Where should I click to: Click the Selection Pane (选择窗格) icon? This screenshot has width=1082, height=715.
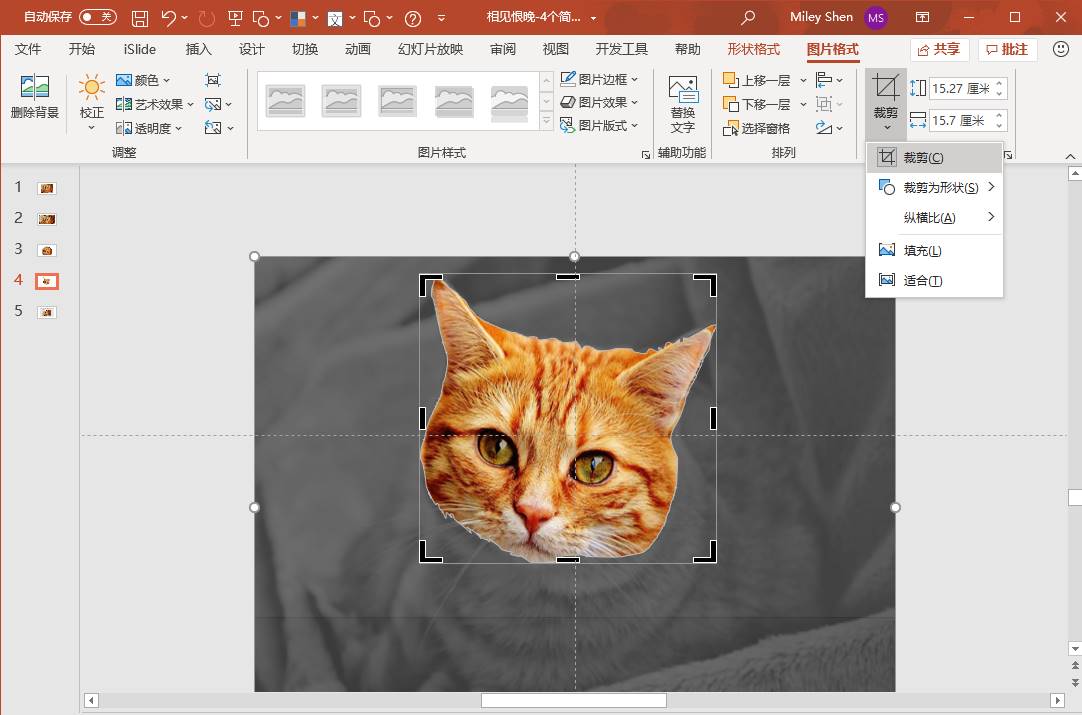[756, 128]
